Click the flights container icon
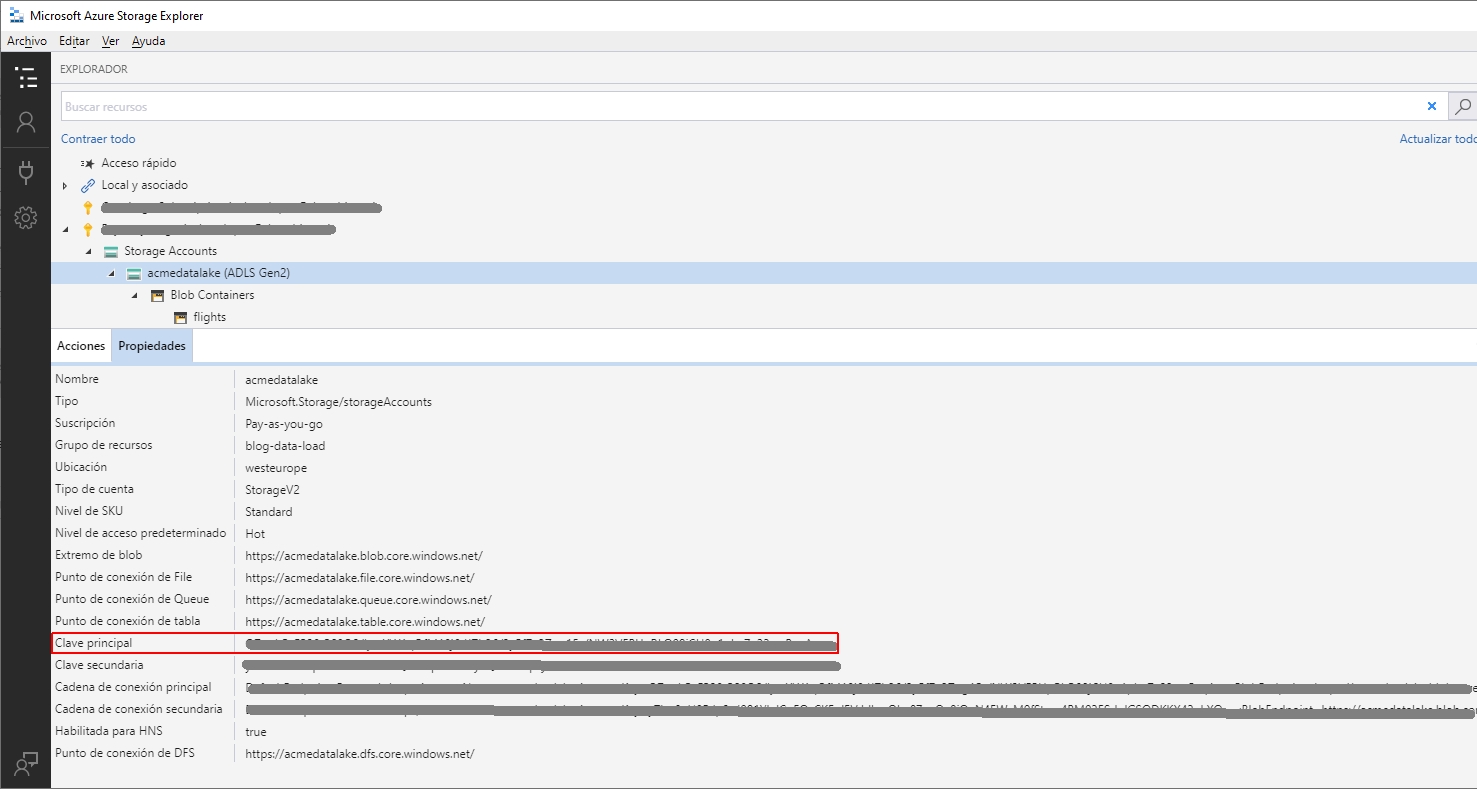The width and height of the screenshot is (1477, 789). coord(181,317)
